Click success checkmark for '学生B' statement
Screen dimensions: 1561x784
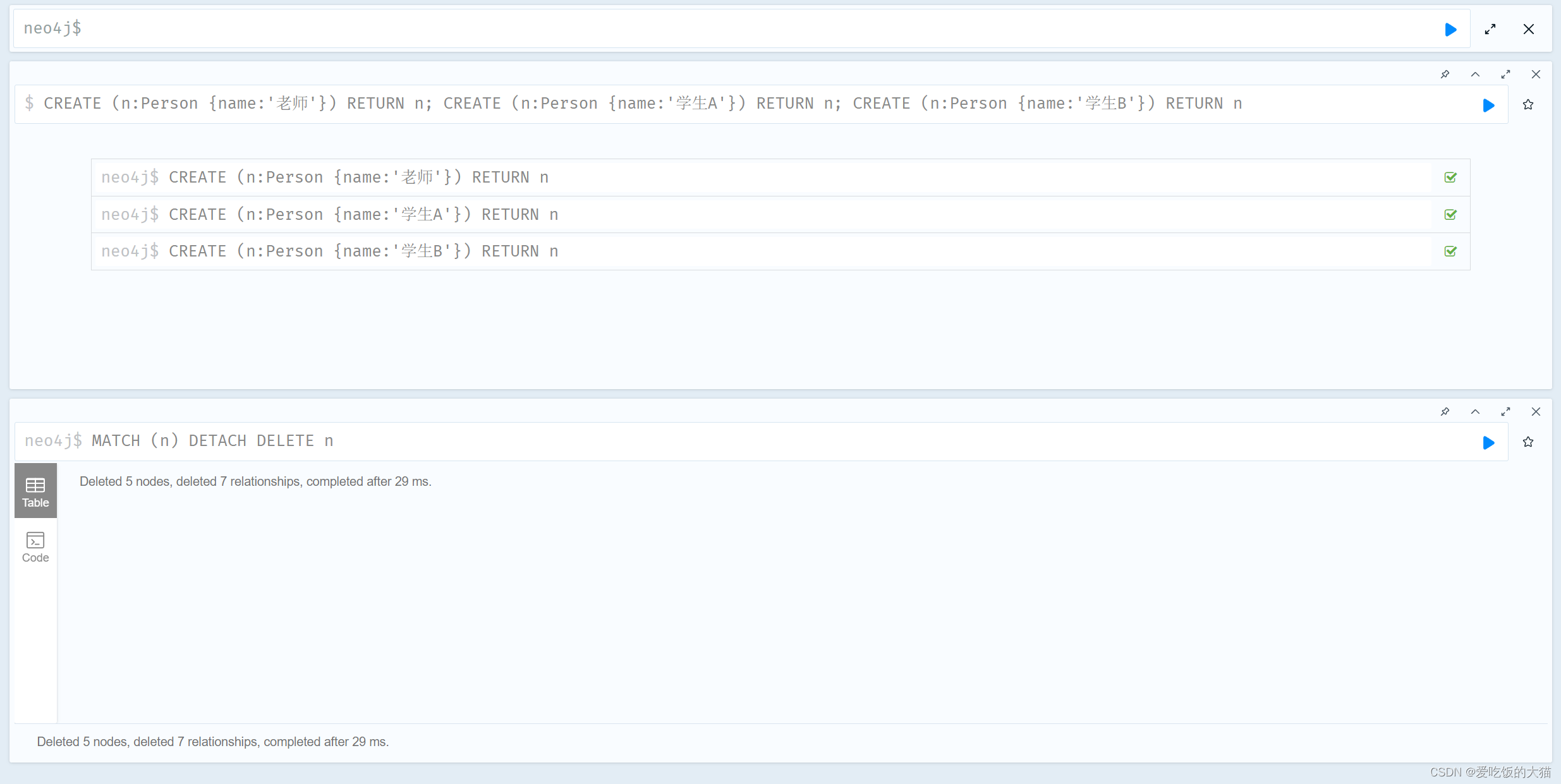pyautogui.click(x=1450, y=251)
